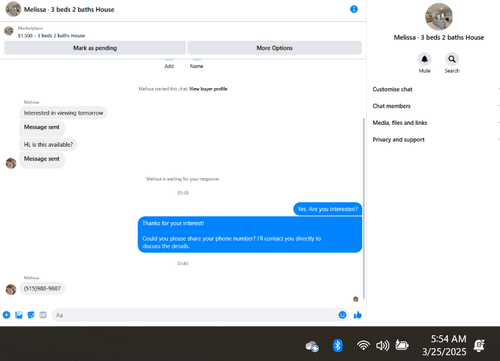Mark the listing as pending
Image resolution: width=500 pixels, height=361 pixels.
pos(95,48)
